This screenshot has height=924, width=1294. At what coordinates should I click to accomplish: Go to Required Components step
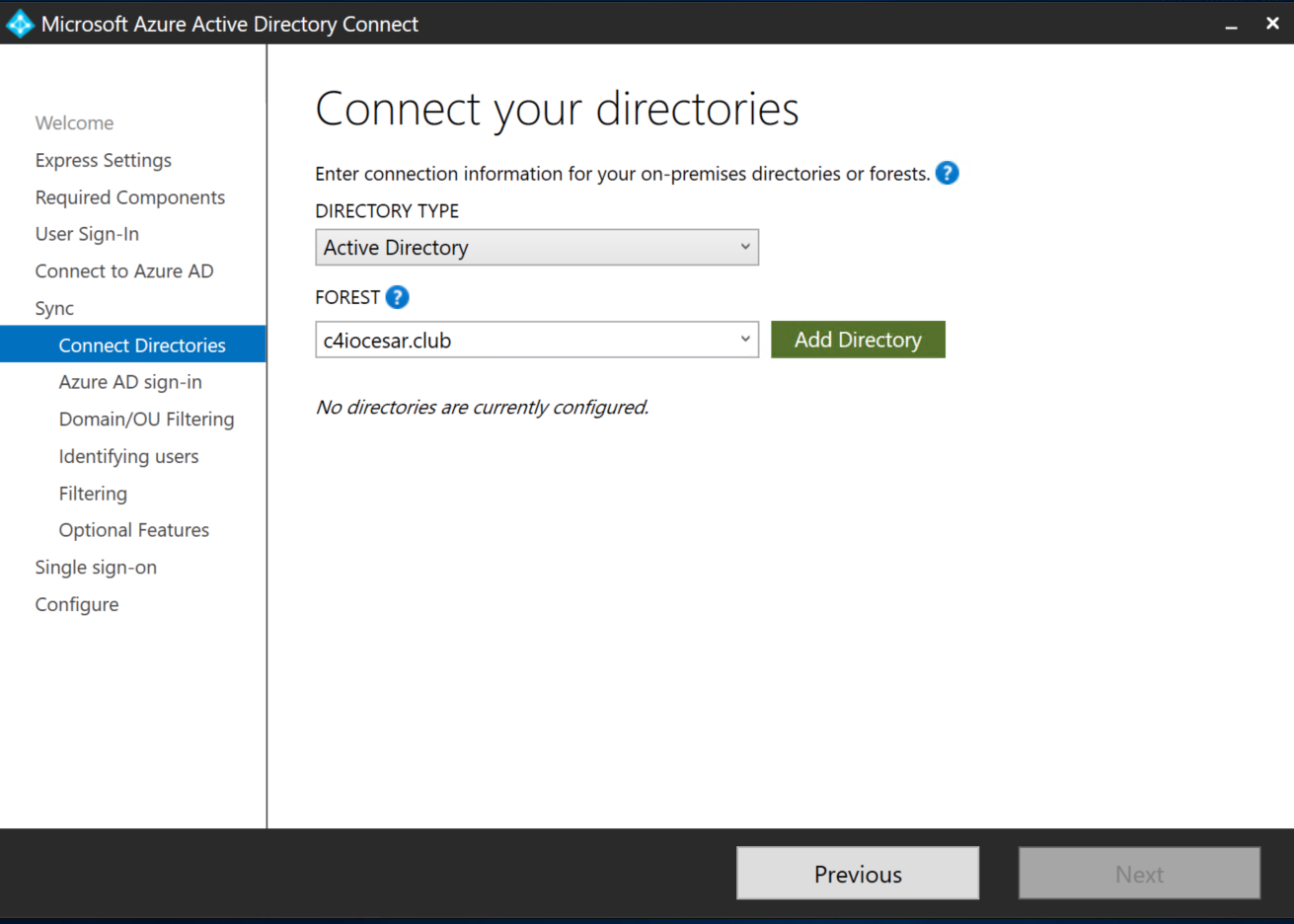coord(130,197)
